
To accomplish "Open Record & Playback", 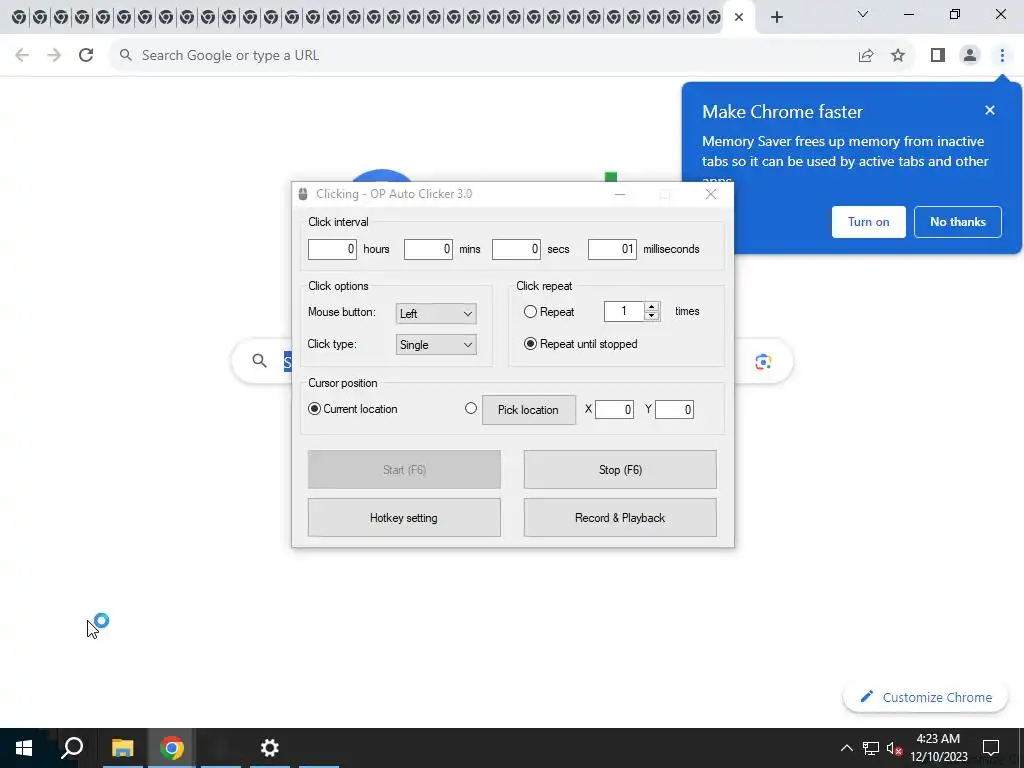I will tap(620, 518).
